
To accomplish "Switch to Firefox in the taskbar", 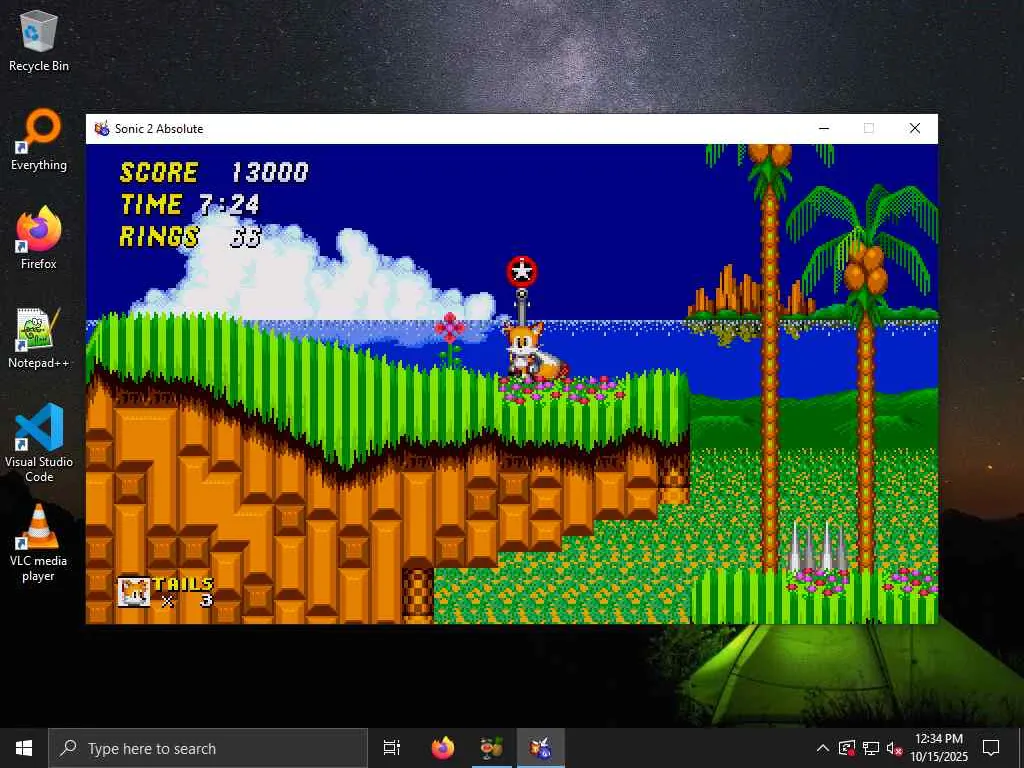I will pyautogui.click(x=443, y=748).
